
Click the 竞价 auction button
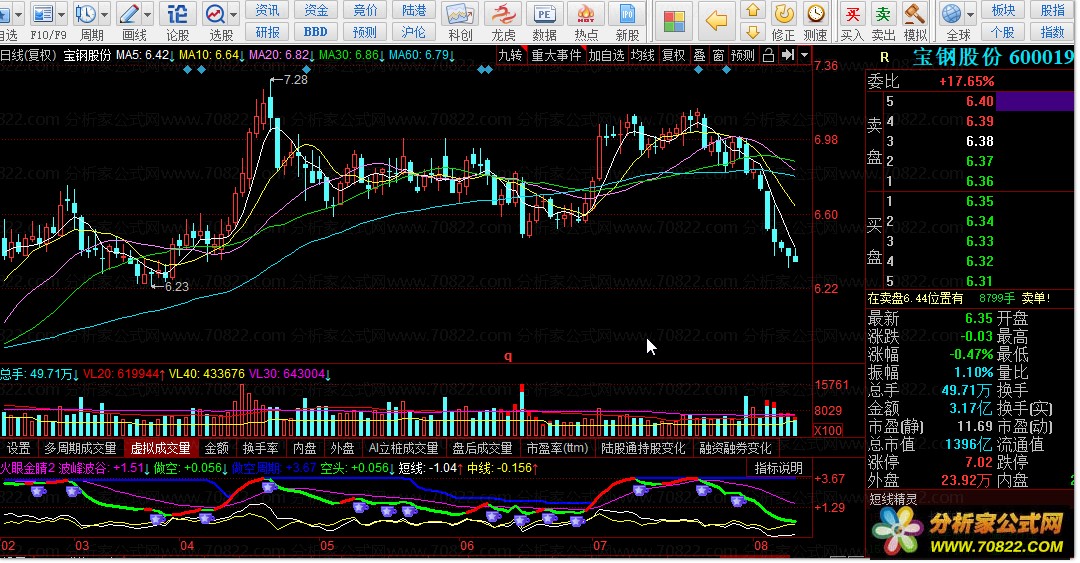point(365,10)
